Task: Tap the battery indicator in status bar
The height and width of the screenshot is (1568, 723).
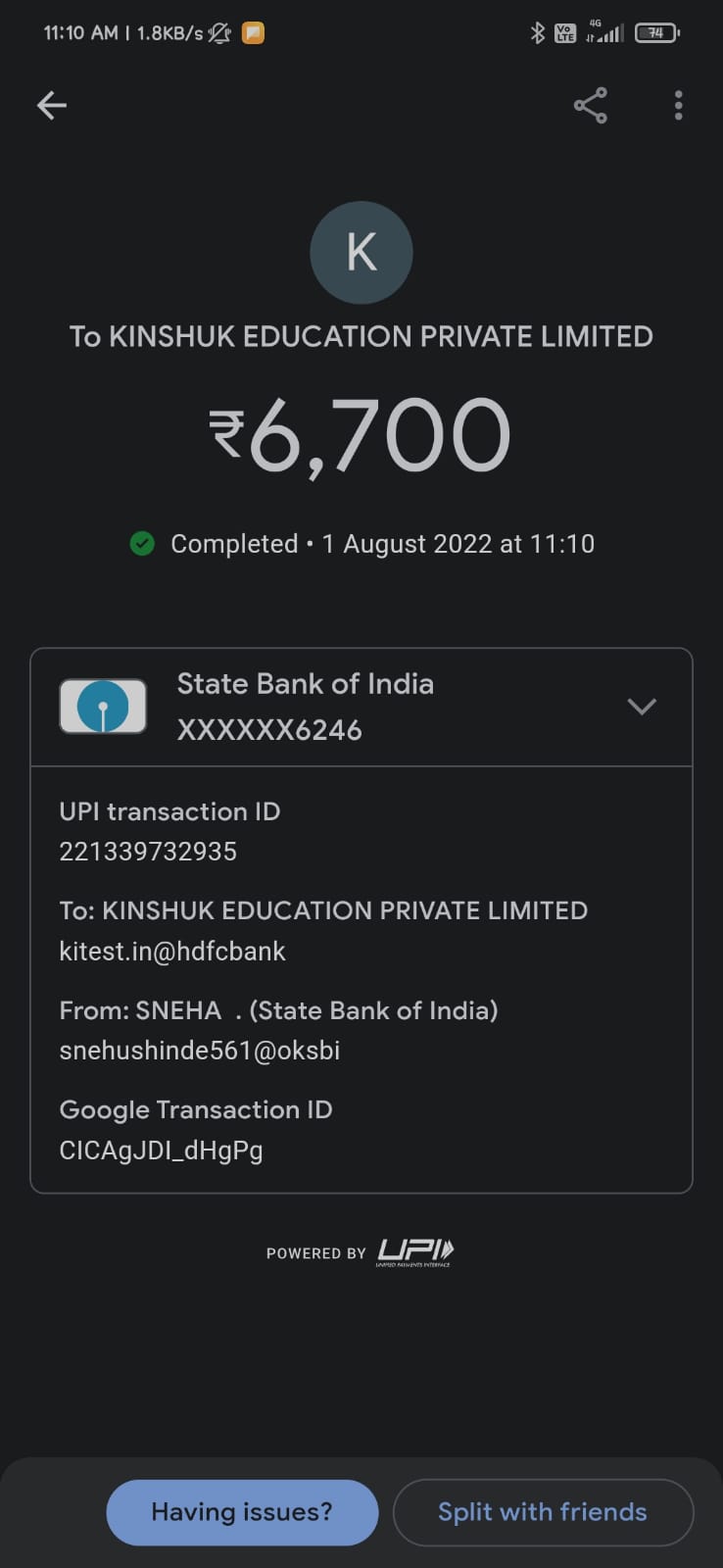Action: tap(656, 33)
